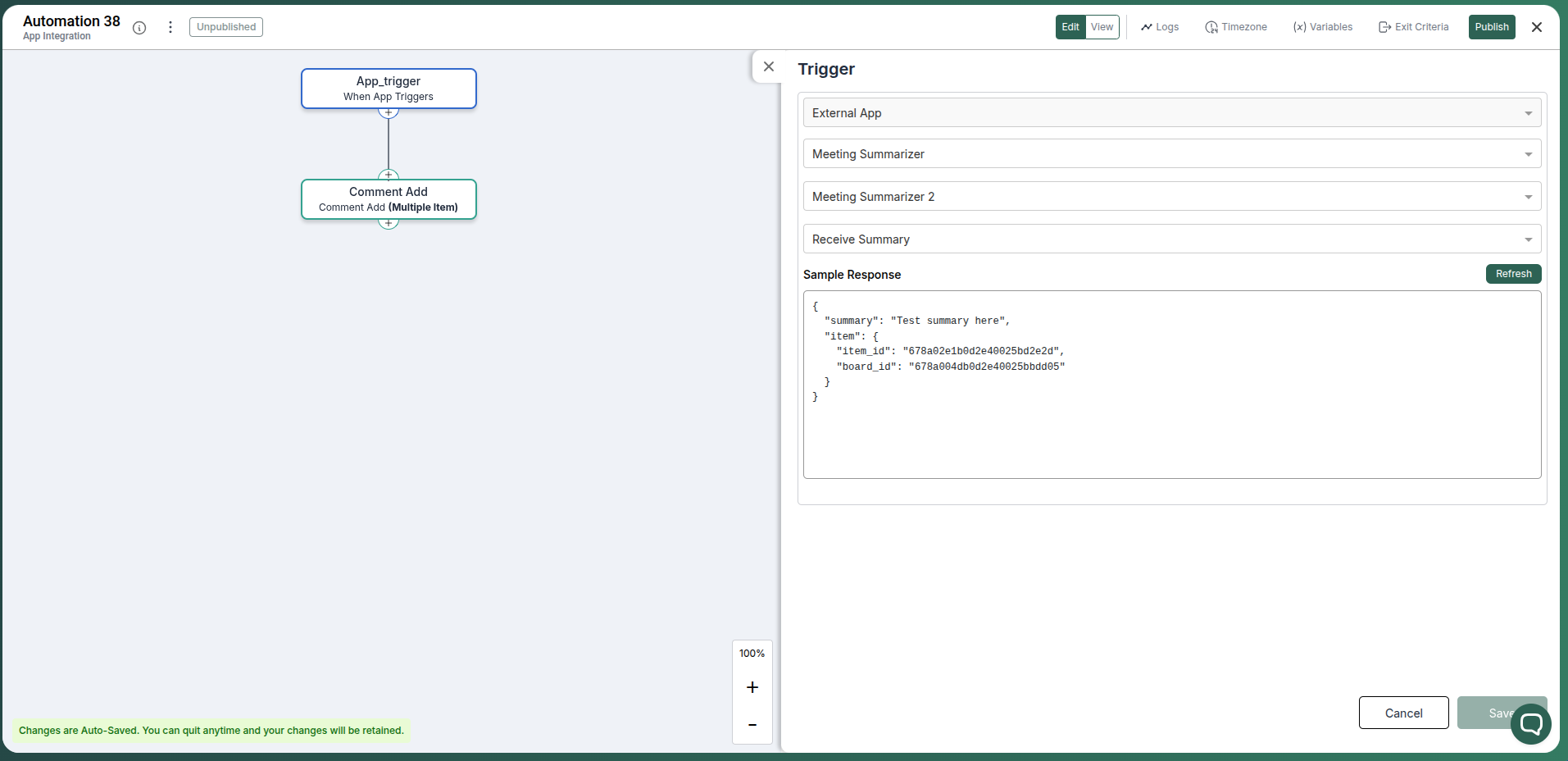The width and height of the screenshot is (1568, 761).
Task: Click the plus icon between the two nodes
Action: (388, 175)
